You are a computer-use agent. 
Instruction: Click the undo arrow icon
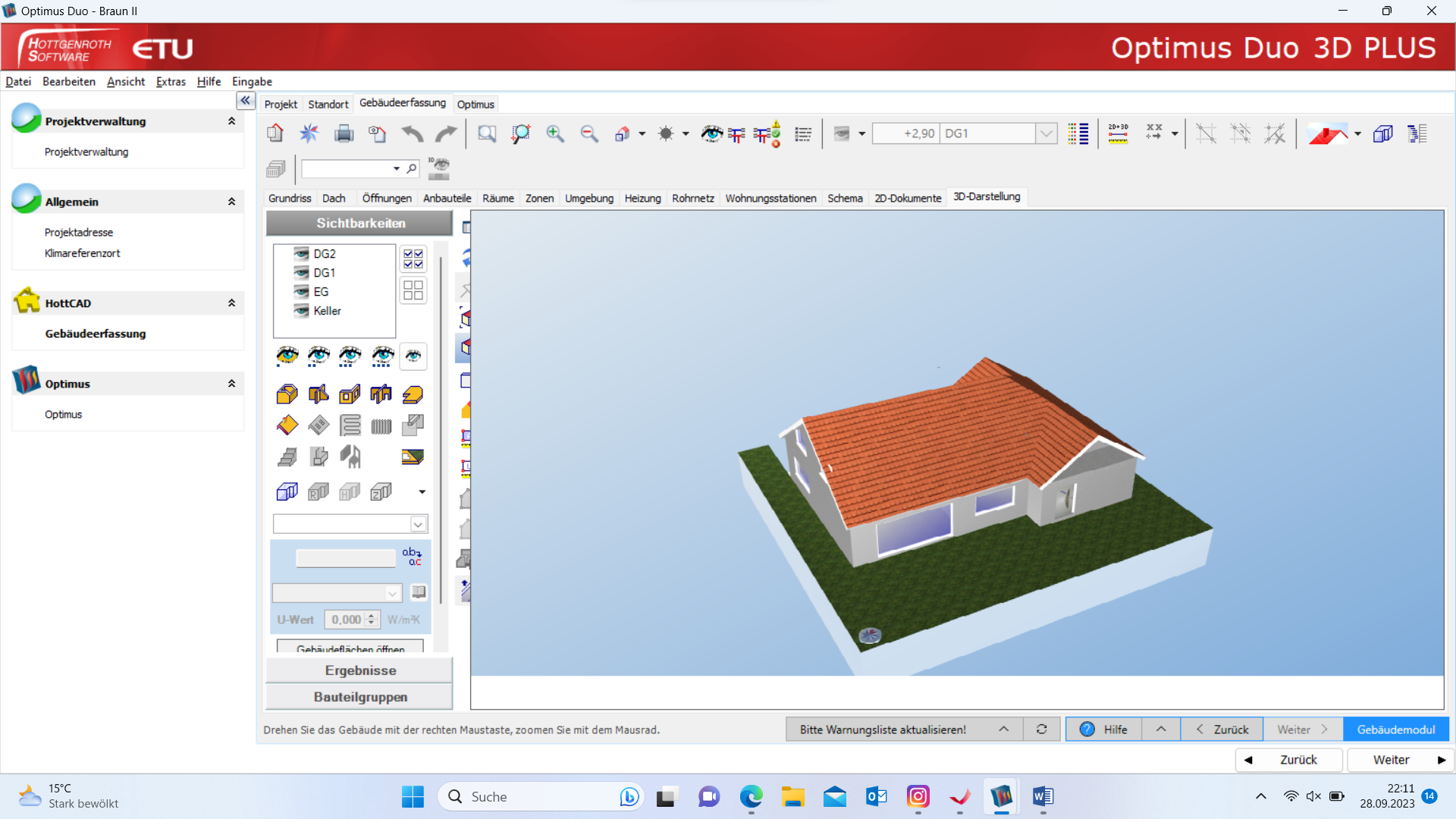coord(412,134)
